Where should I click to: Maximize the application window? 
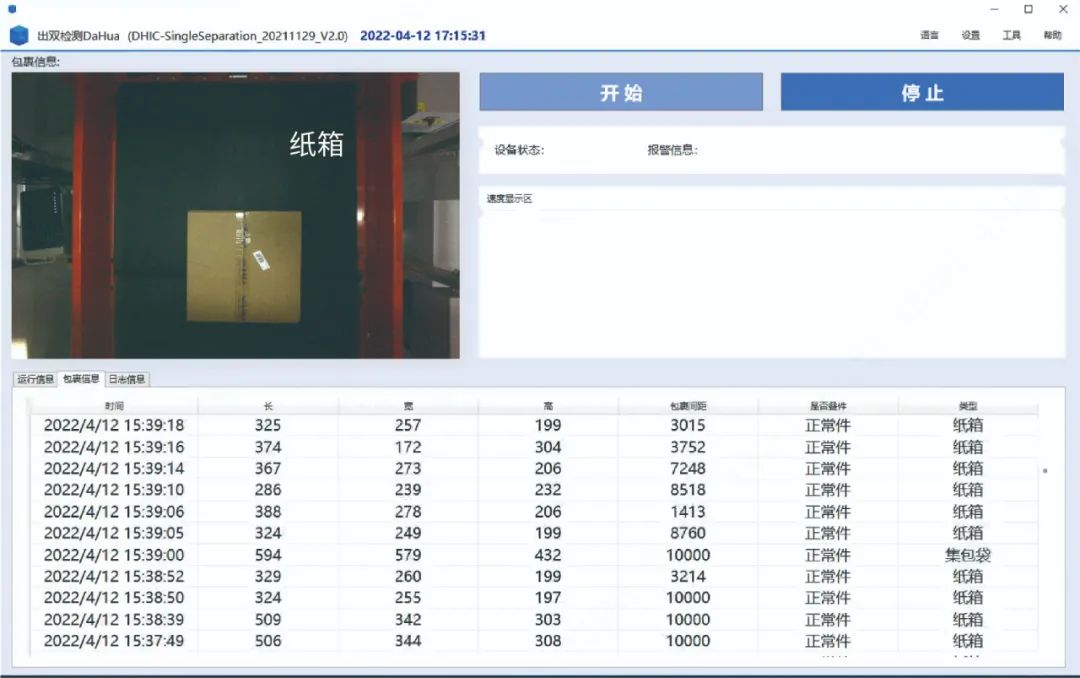pos(1027,9)
